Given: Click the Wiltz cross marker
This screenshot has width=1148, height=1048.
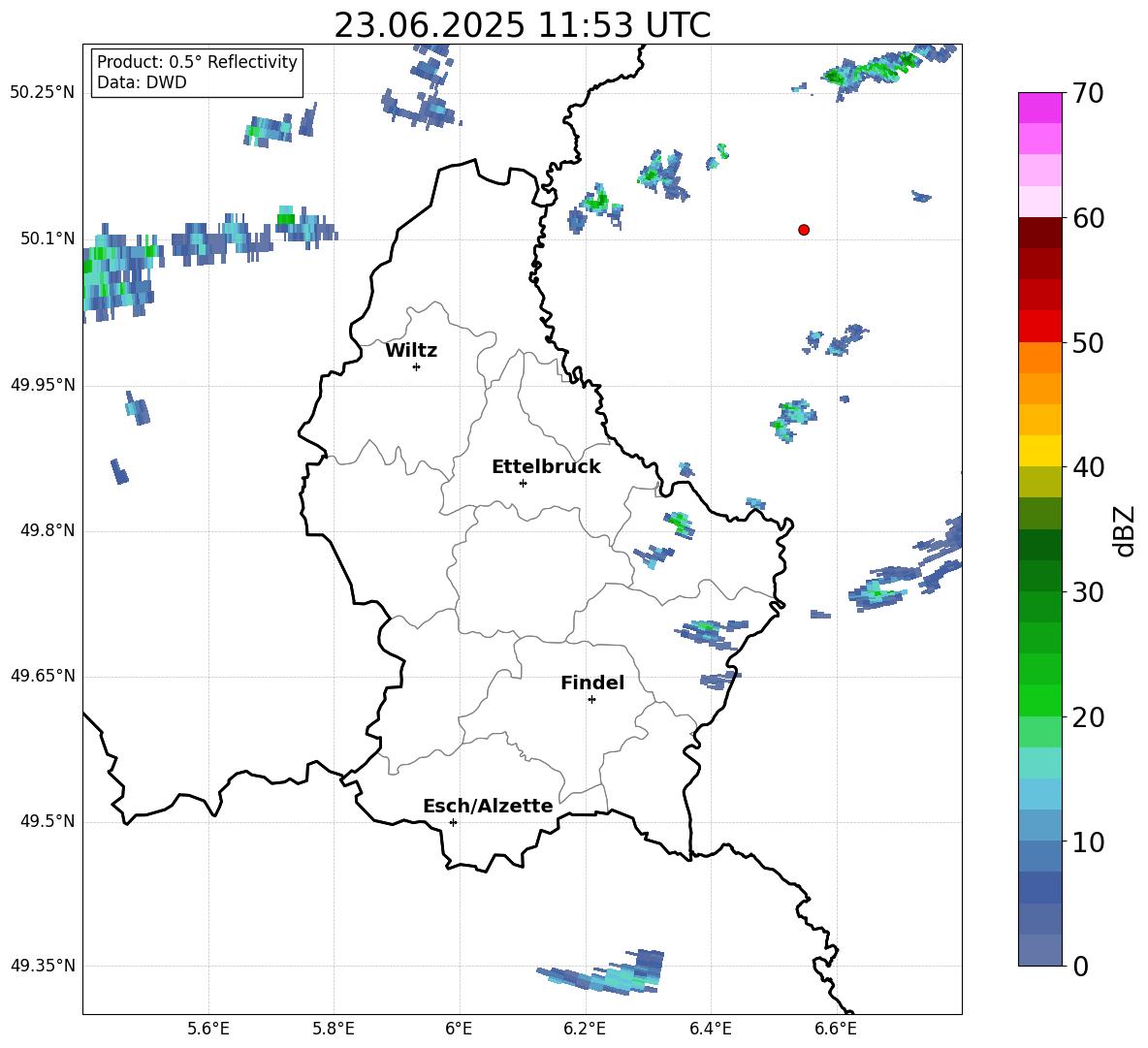Looking at the screenshot, I should pyautogui.click(x=417, y=366).
